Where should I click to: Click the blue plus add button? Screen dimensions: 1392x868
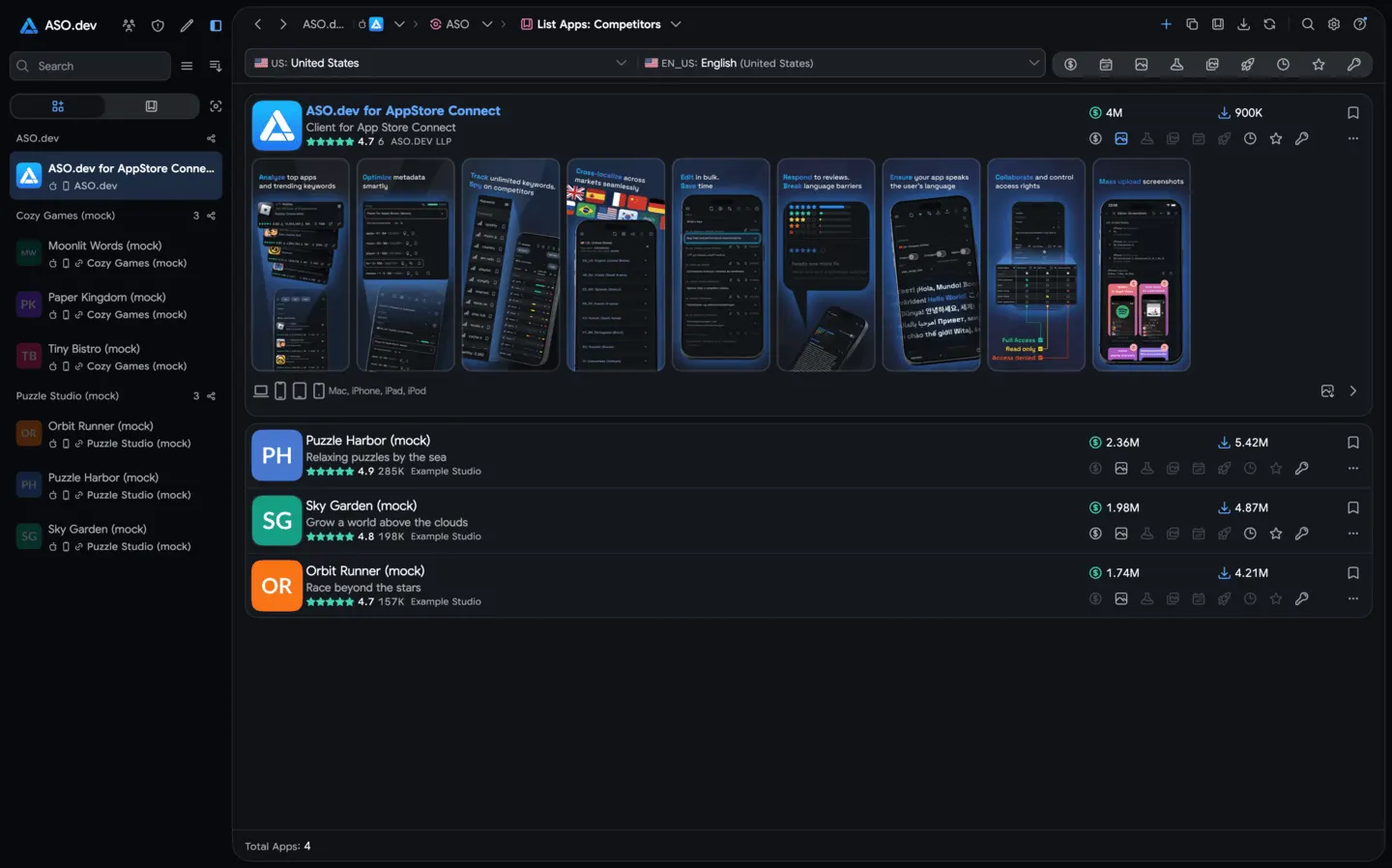coord(1166,24)
